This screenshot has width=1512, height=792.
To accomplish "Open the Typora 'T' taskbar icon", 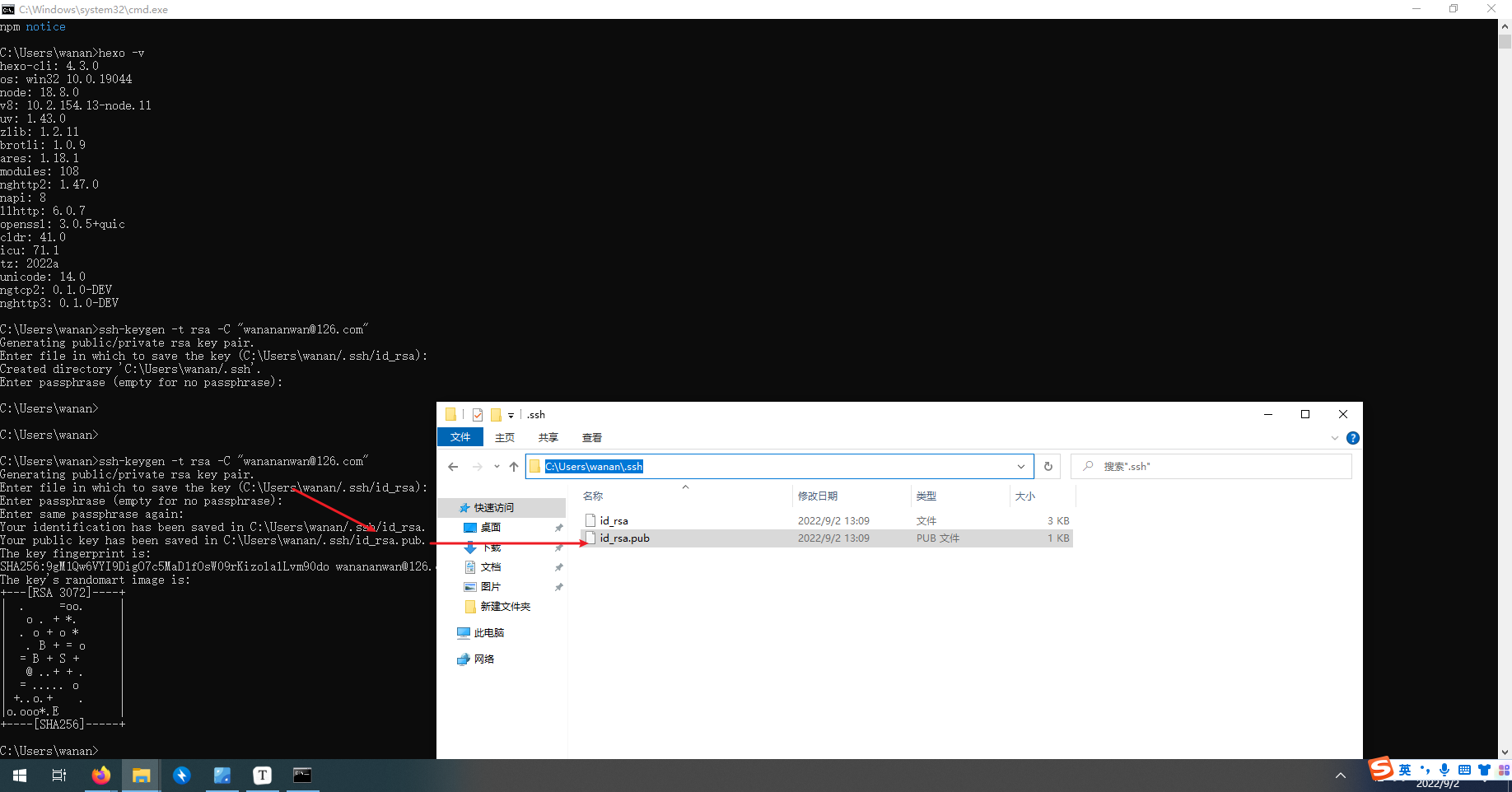I will click(263, 775).
